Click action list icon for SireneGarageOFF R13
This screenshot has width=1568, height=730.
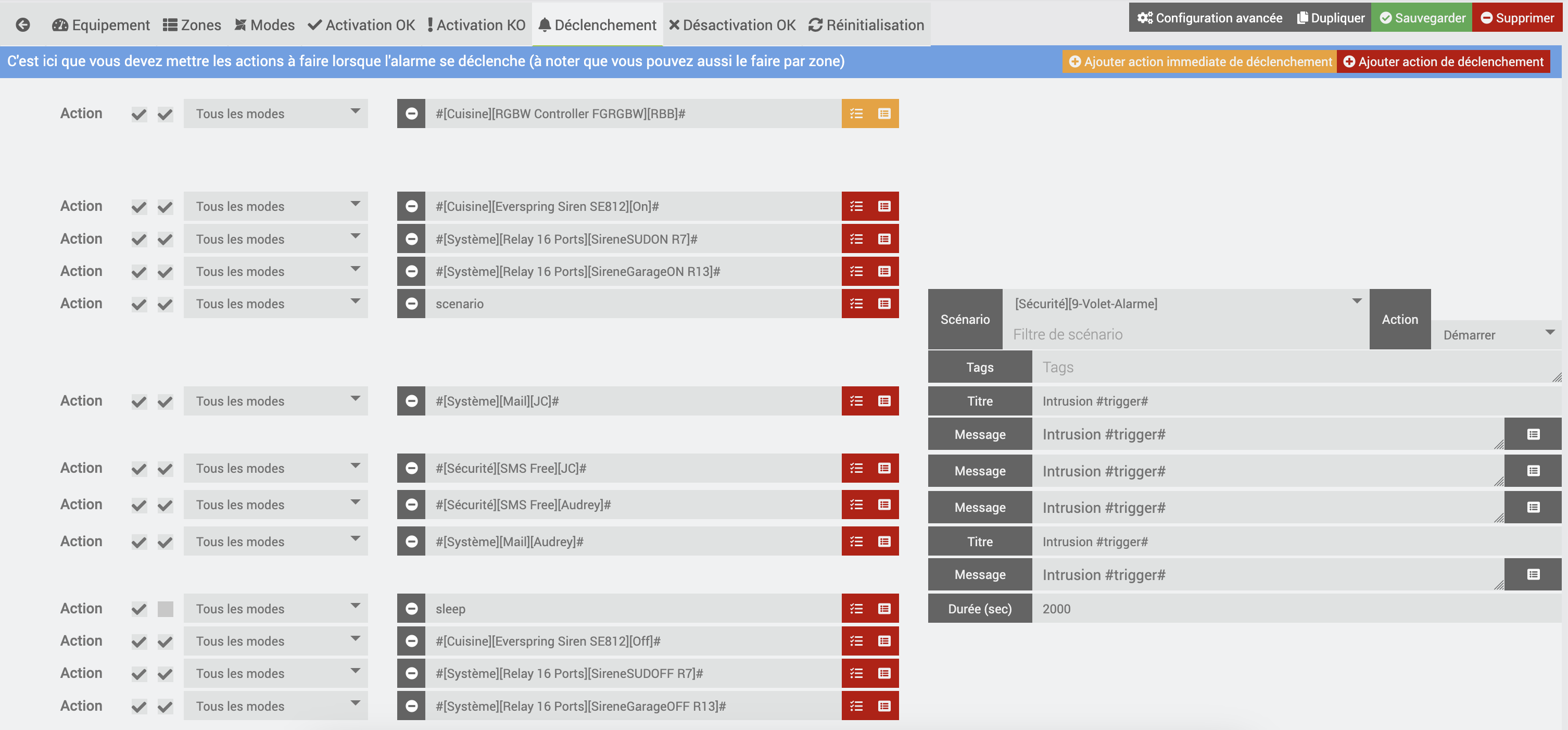(856, 706)
